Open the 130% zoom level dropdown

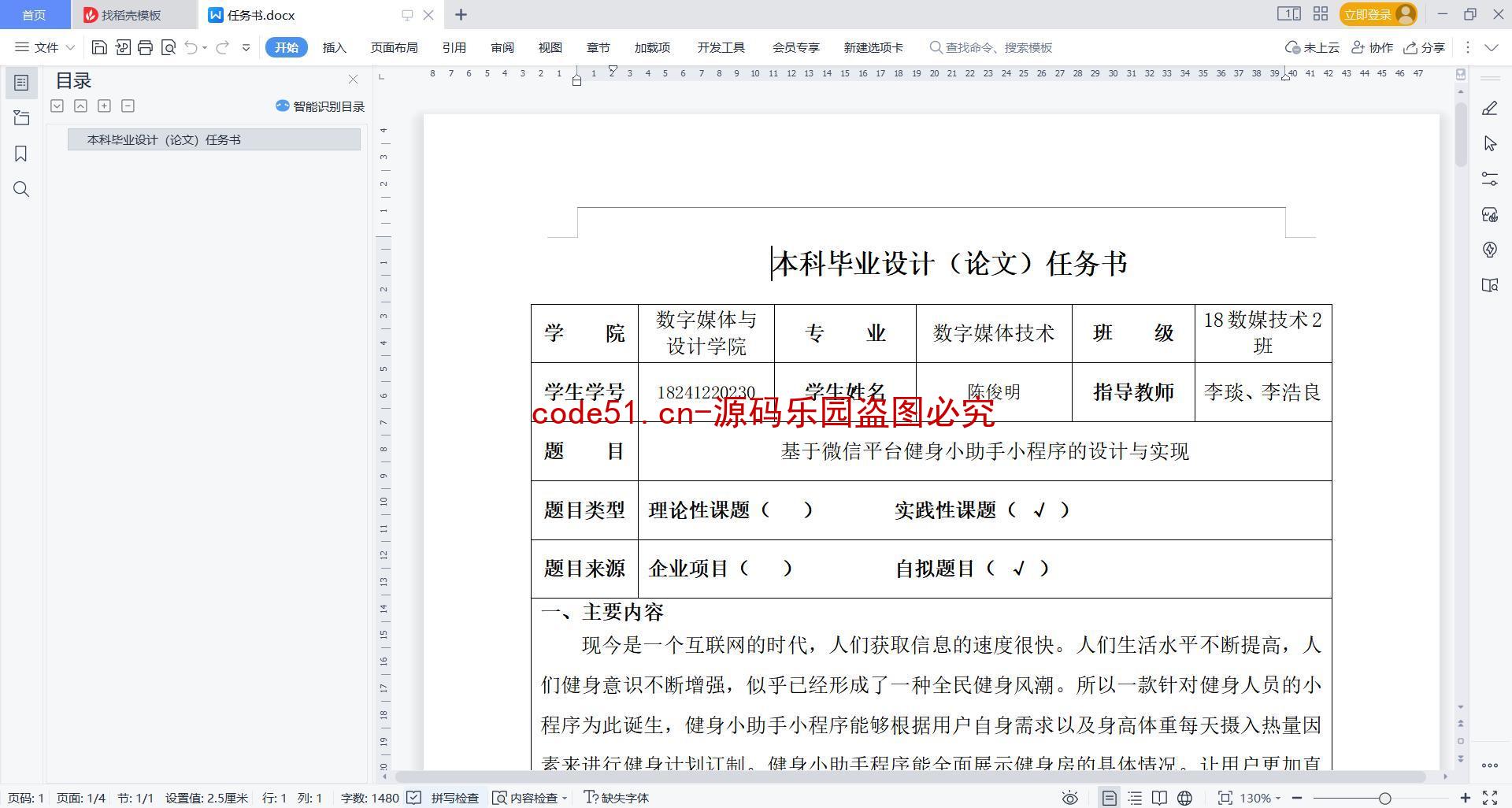[1261, 798]
